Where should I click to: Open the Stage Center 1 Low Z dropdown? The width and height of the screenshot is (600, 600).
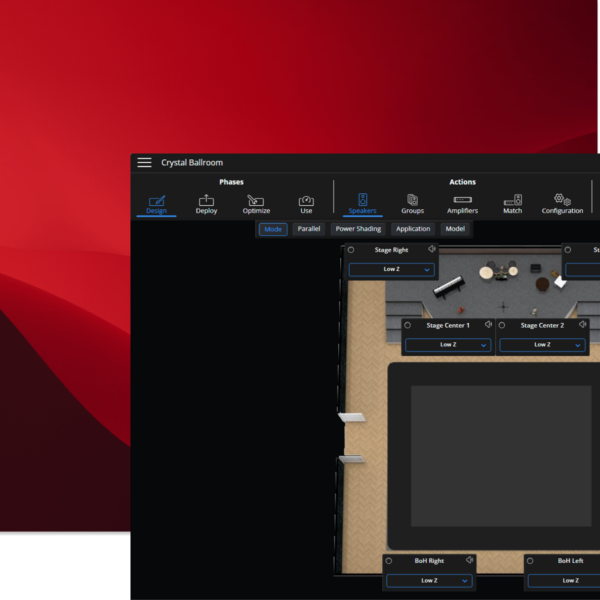click(448, 345)
